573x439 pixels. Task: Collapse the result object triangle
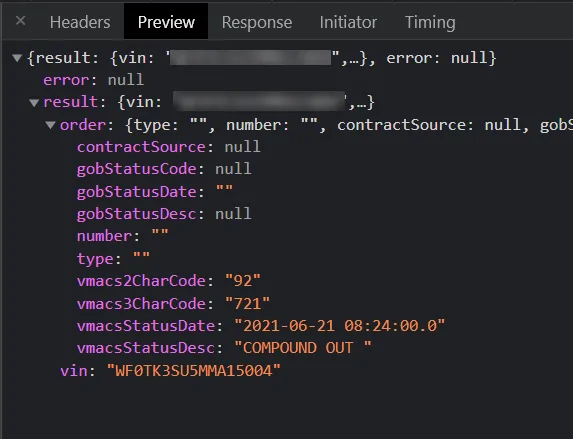coord(34,102)
